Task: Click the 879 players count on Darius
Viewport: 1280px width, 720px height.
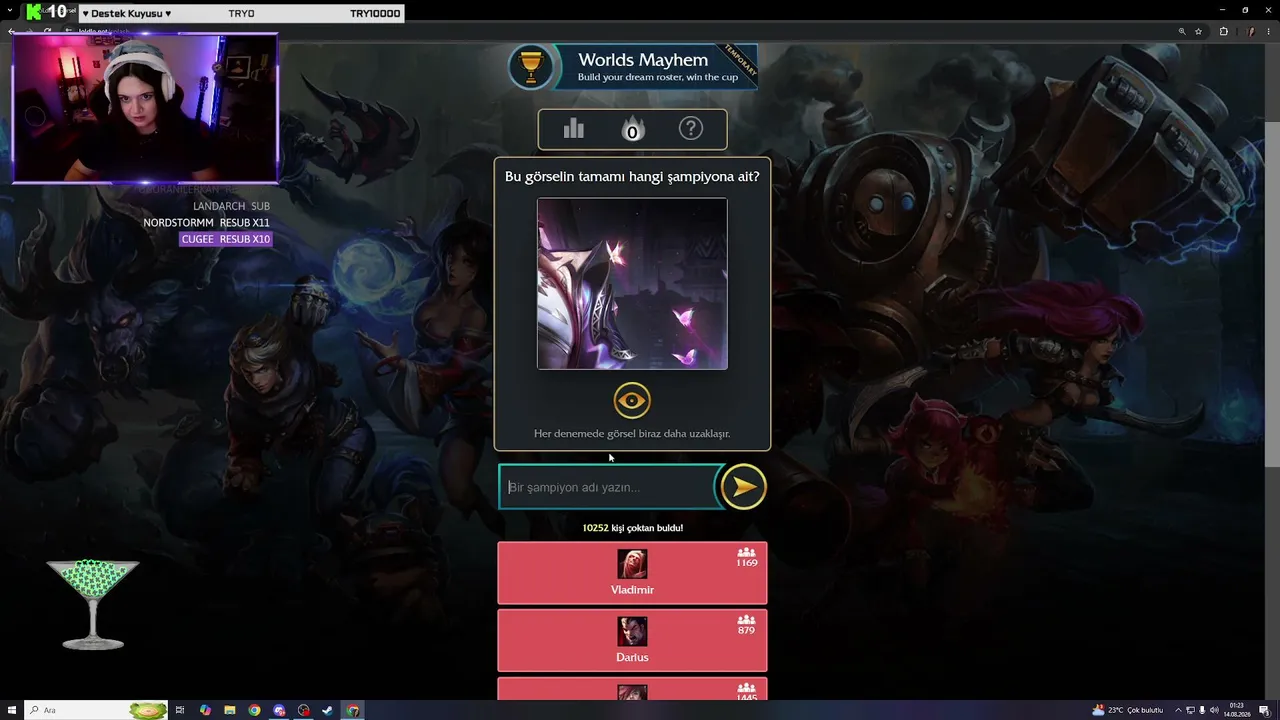Action: point(746,625)
